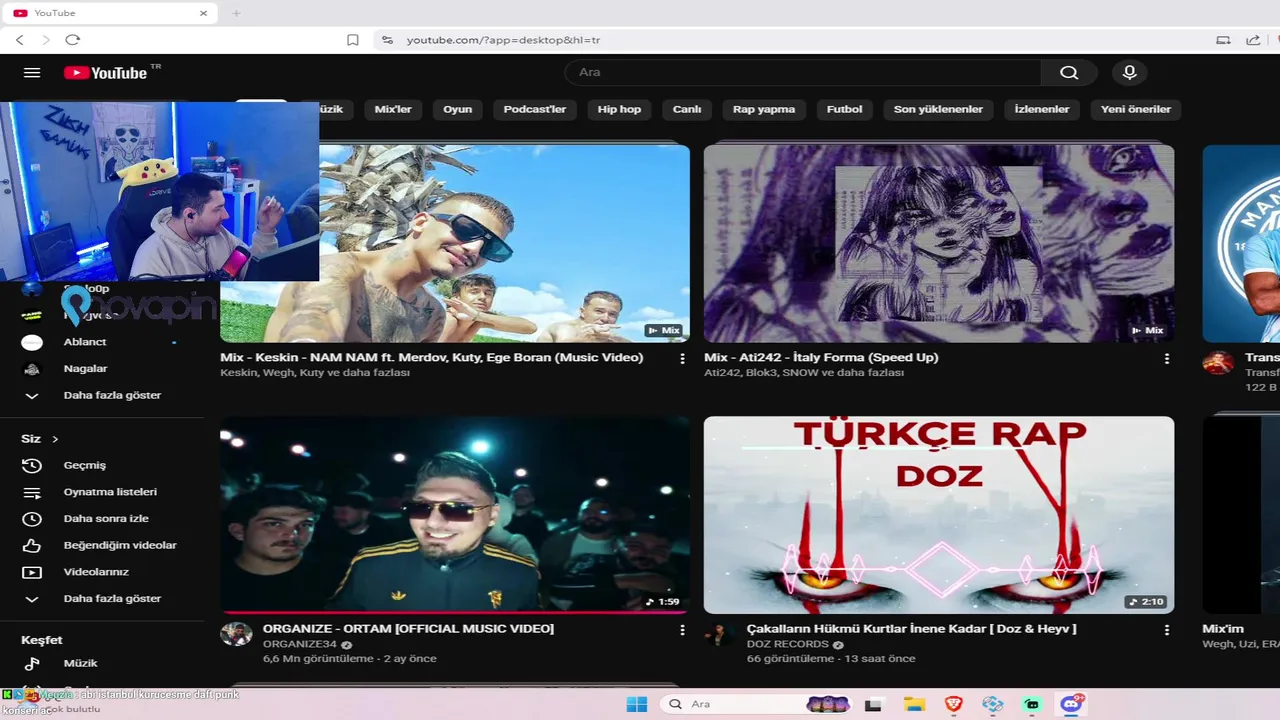Select the Futbol filter chip
1280x720 pixels.
[844, 109]
